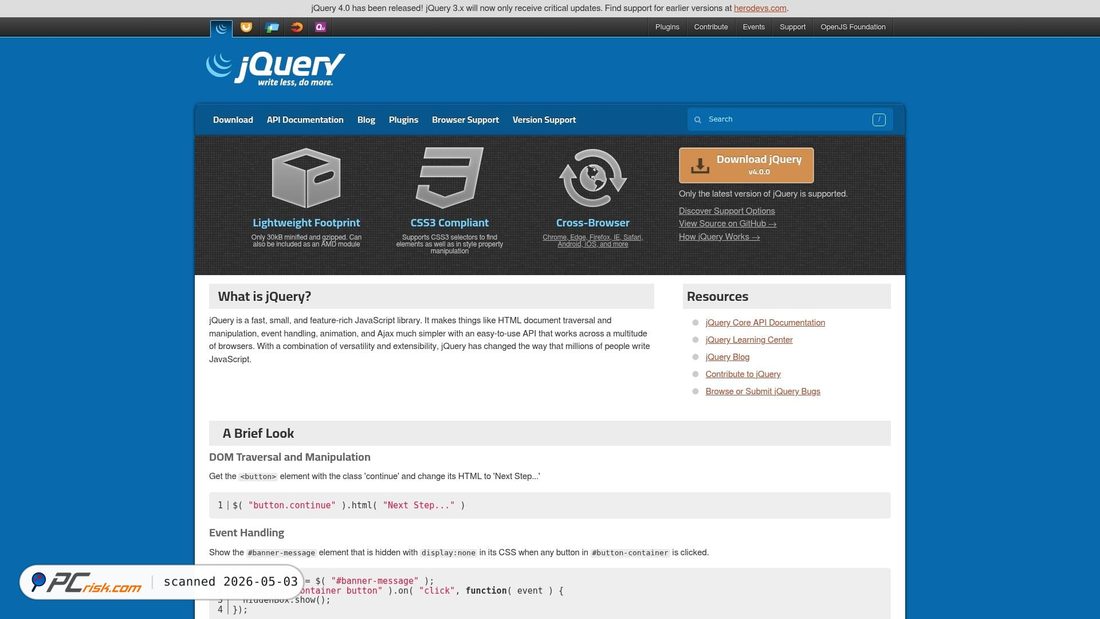
Task: Click the Cross-Browser heading
Action: point(593,222)
